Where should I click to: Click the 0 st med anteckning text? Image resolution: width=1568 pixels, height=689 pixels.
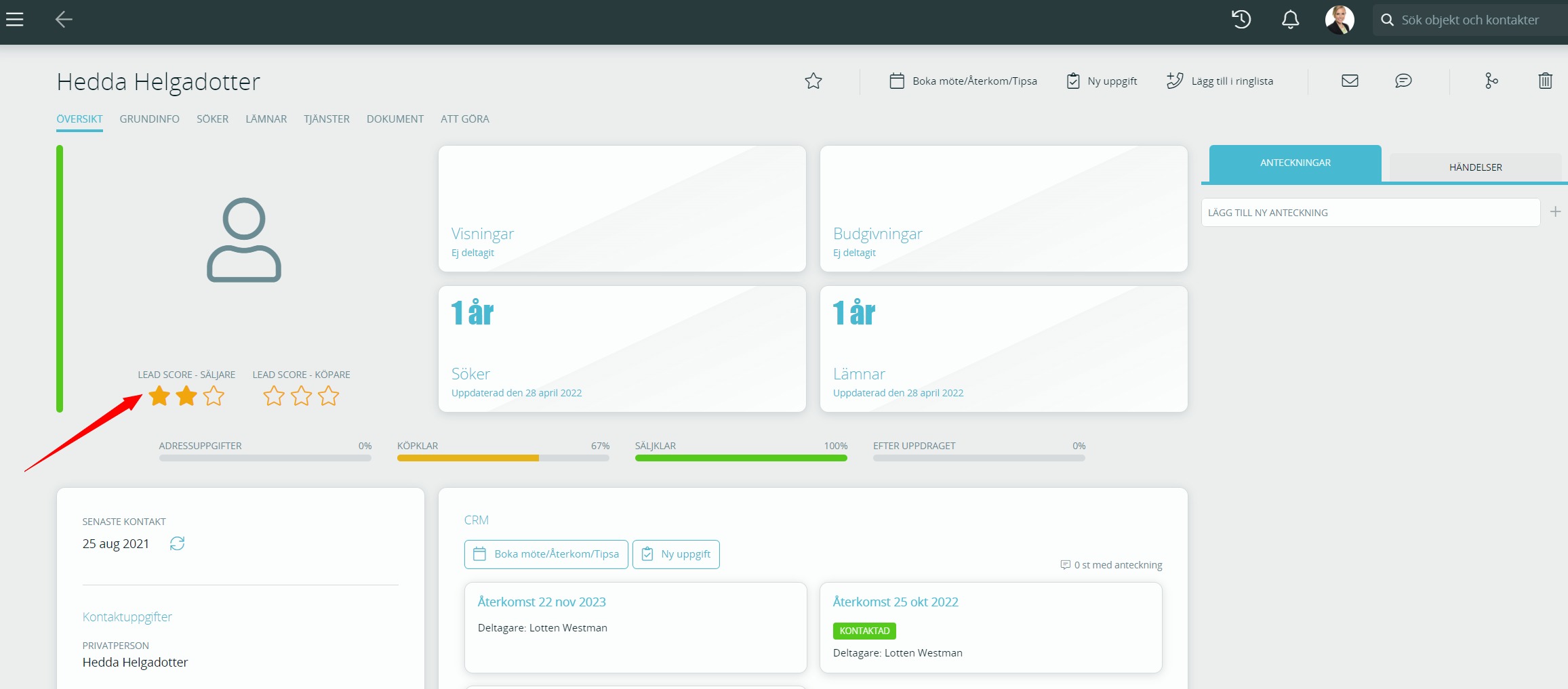(1118, 565)
